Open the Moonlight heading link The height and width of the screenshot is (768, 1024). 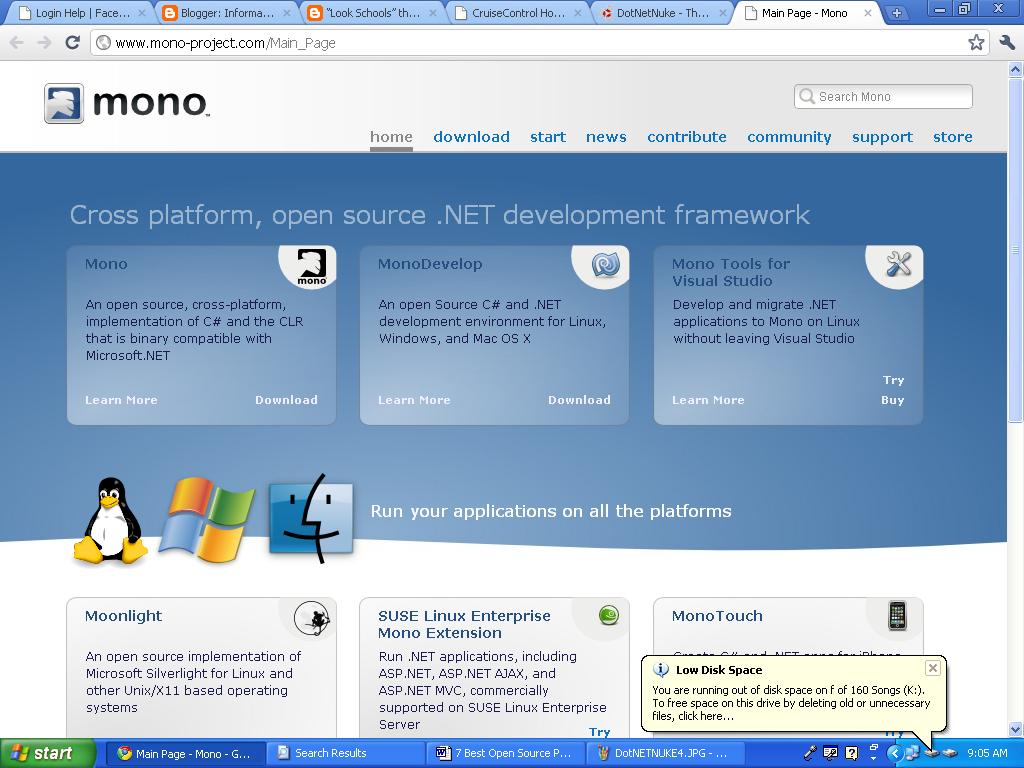pos(123,616)
